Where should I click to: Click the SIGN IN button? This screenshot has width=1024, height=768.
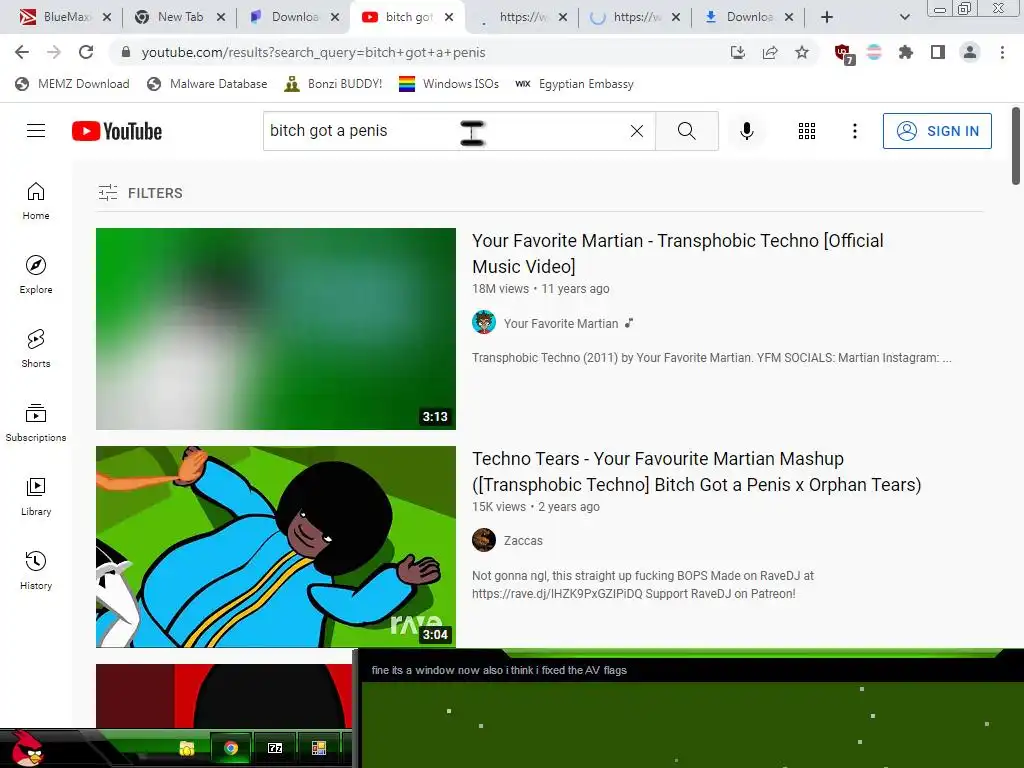[937, 131]
